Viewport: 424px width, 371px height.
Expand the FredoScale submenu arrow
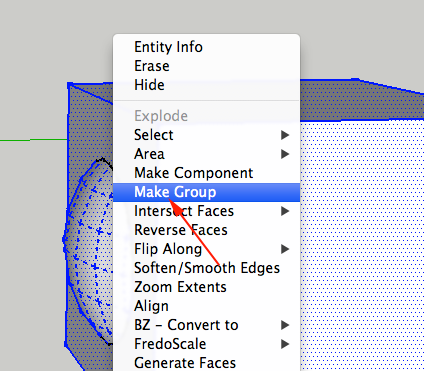285,344
